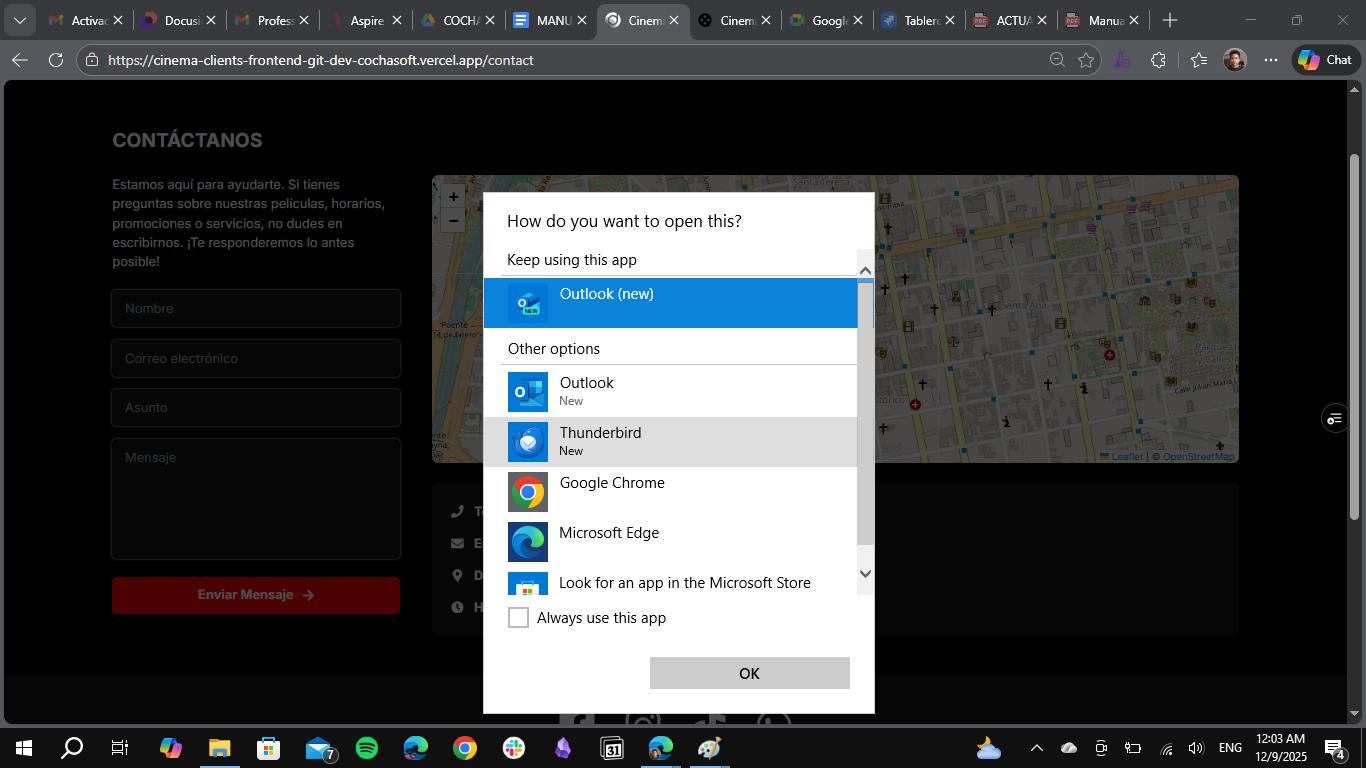Choose Google Chrome to open the link
Image resolution: width=1366 pixels, height=768 pixels.
[x=670, y=491]
